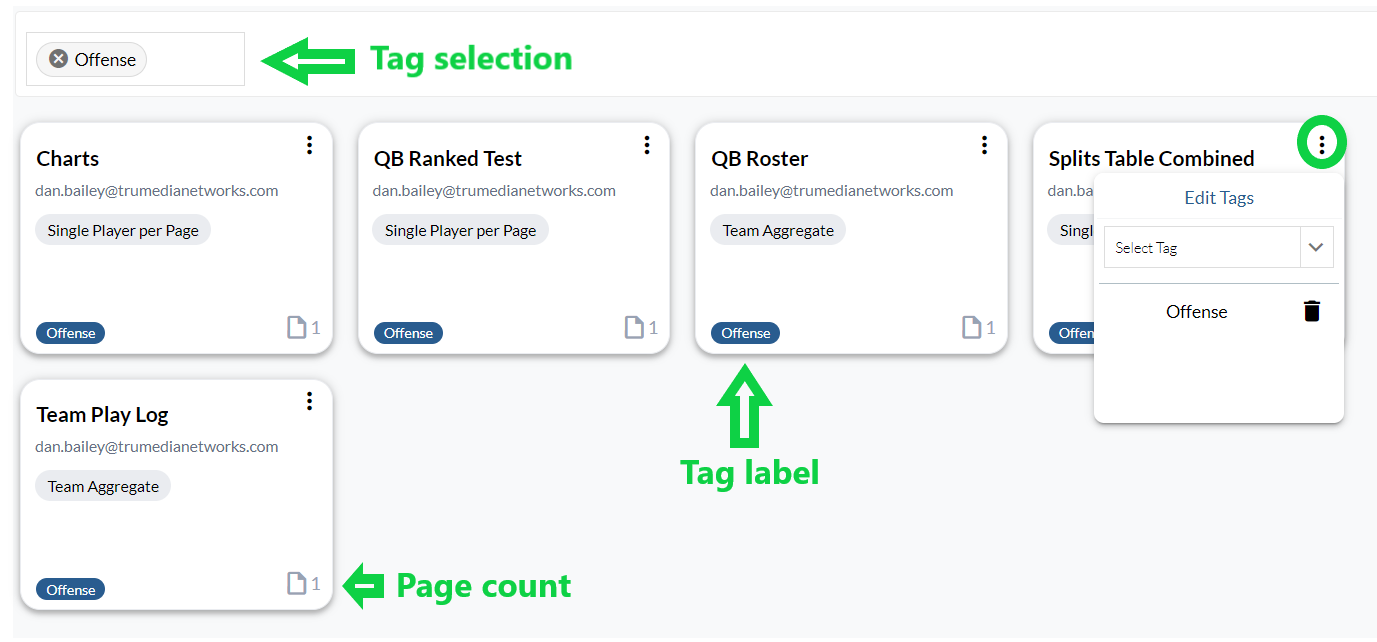
Task: Open the kebab menu on Team Play Log card
Action: click(x=309, y=401)
